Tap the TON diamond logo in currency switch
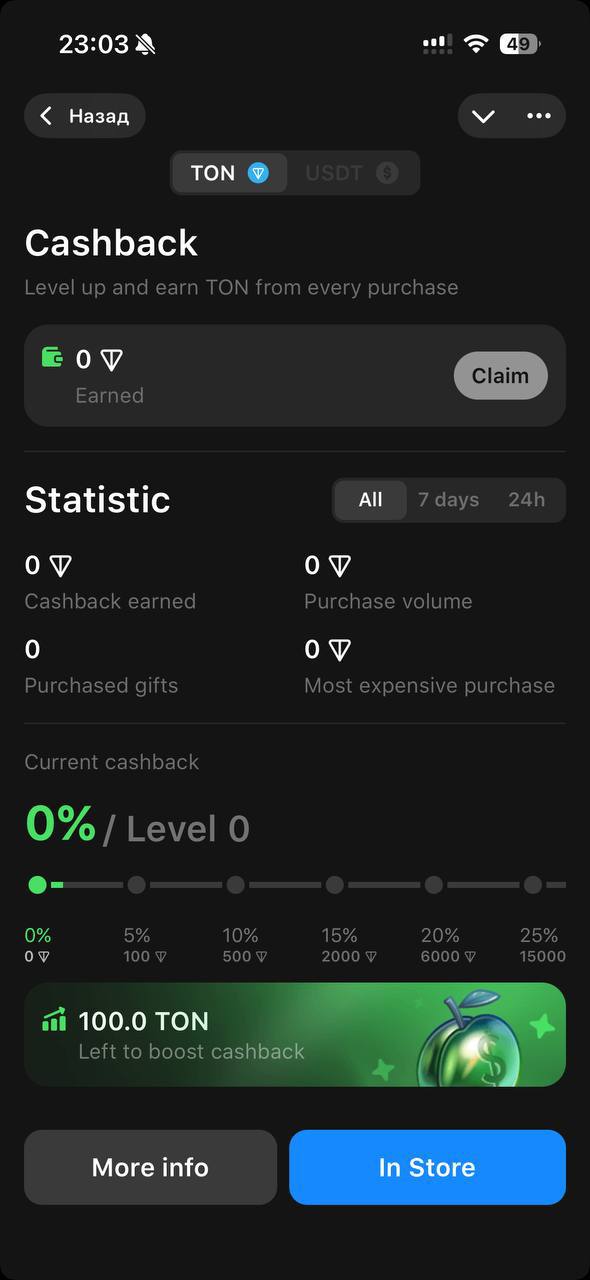Image resolution: width=590 pixels, height=1280 pixels. (x=259, y=173)
